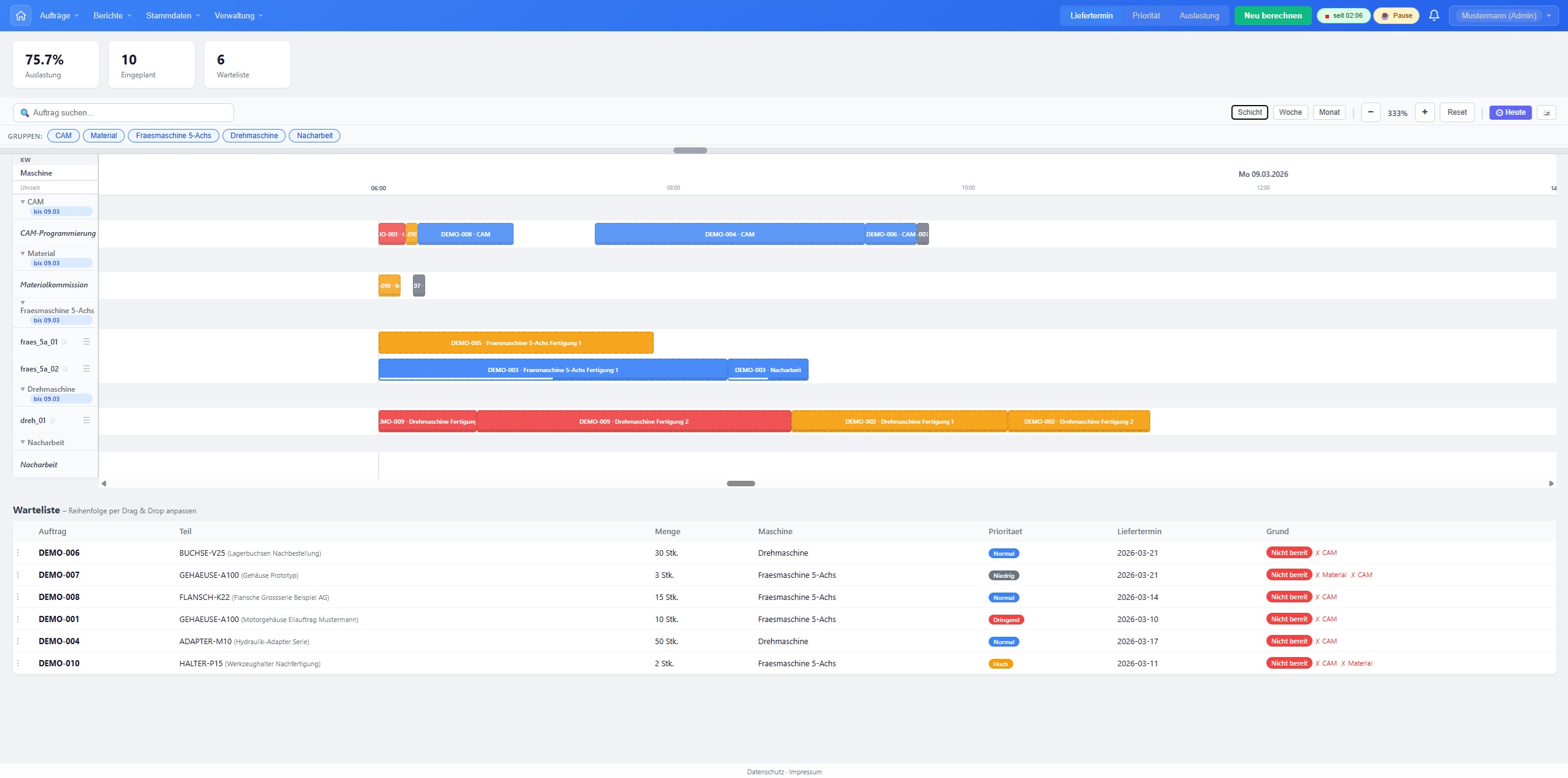Viewport: 1568px width, 778px height.
Task: Select DEMO-005 Fraesmaschine 5-Achs Fertigung 1 bar
Action: [x=516, y=343]
